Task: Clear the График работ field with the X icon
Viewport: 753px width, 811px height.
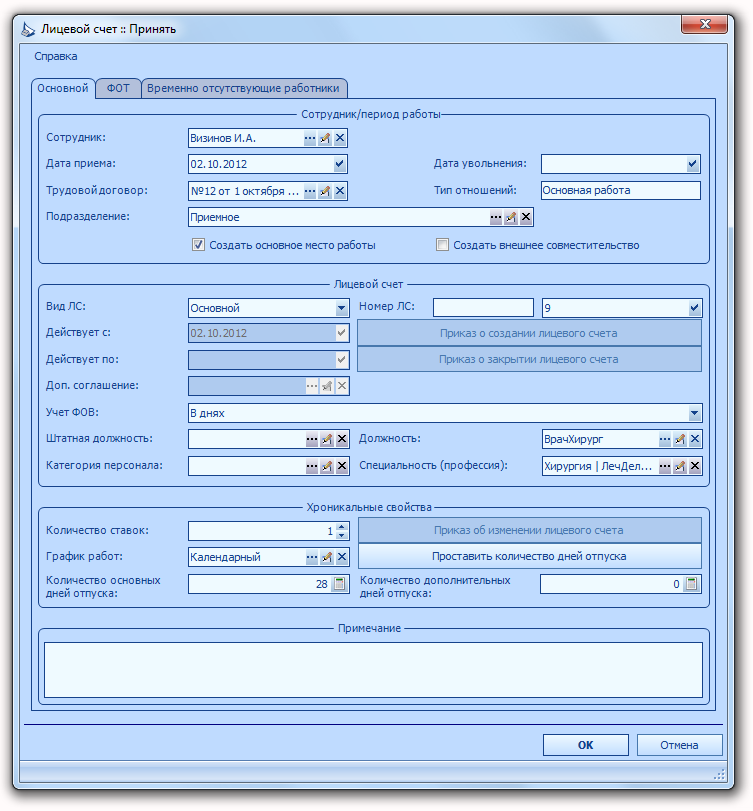Action: tap(342, 557)
